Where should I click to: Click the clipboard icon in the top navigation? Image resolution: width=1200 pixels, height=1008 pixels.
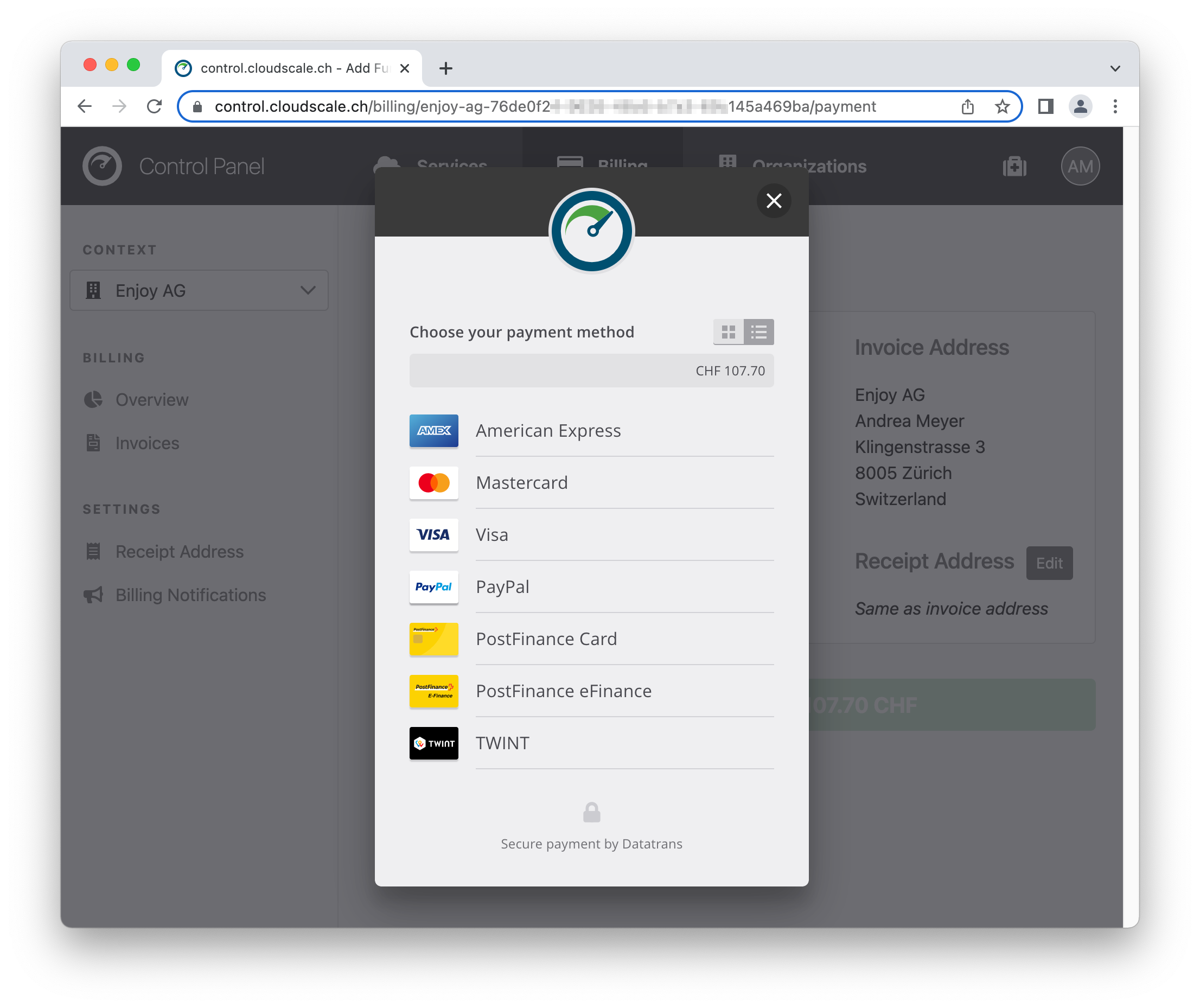click(1016, 166)
